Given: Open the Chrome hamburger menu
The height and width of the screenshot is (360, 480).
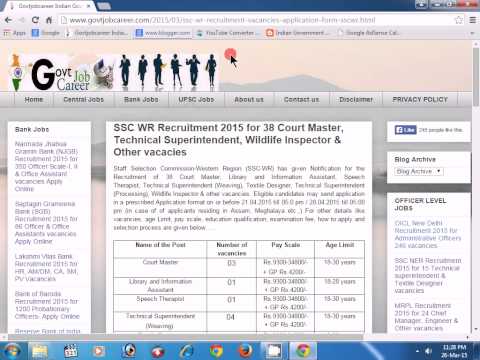Looking at the screenshot, I should (x=473, y=20).
